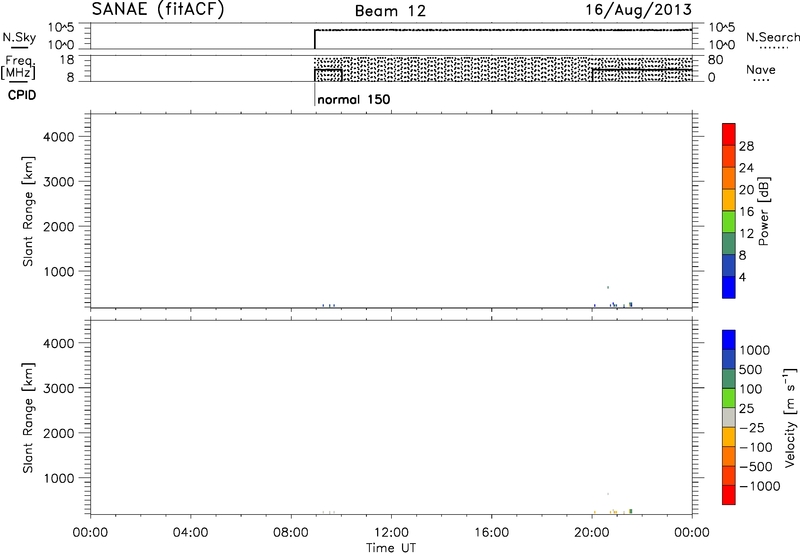Pick the bottom bright blue Power swatch
Viewport: 800px width, 554px height.
[x=729, y=287]
